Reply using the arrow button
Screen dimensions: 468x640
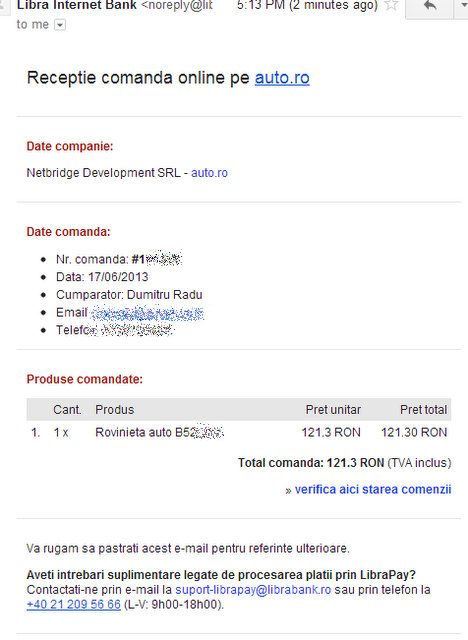click(429, 6)
